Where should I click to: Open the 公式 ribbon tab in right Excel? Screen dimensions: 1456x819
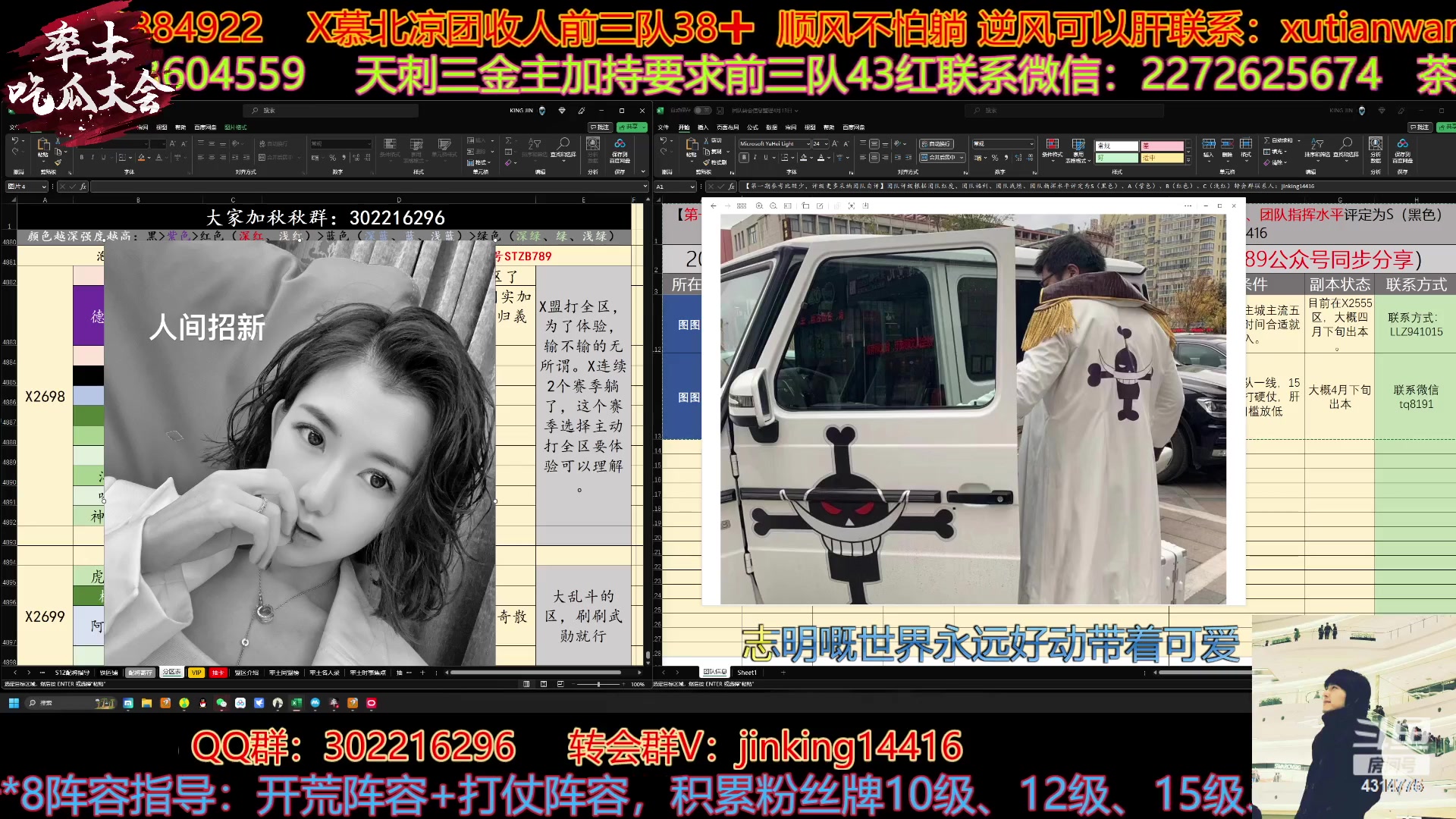752,127
